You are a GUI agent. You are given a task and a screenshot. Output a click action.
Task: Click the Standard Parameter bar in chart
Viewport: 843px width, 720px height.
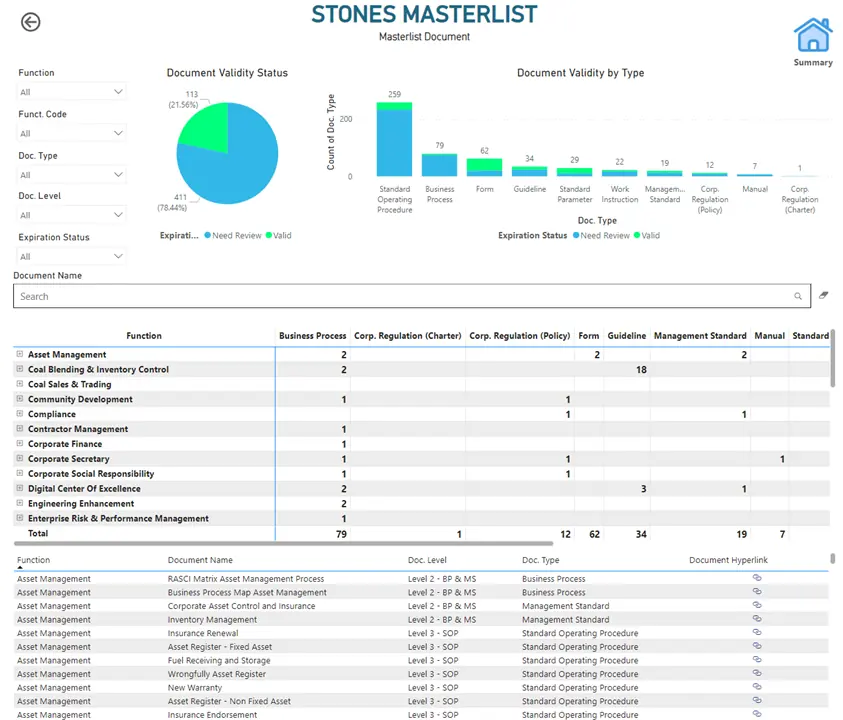click(574, 172)
